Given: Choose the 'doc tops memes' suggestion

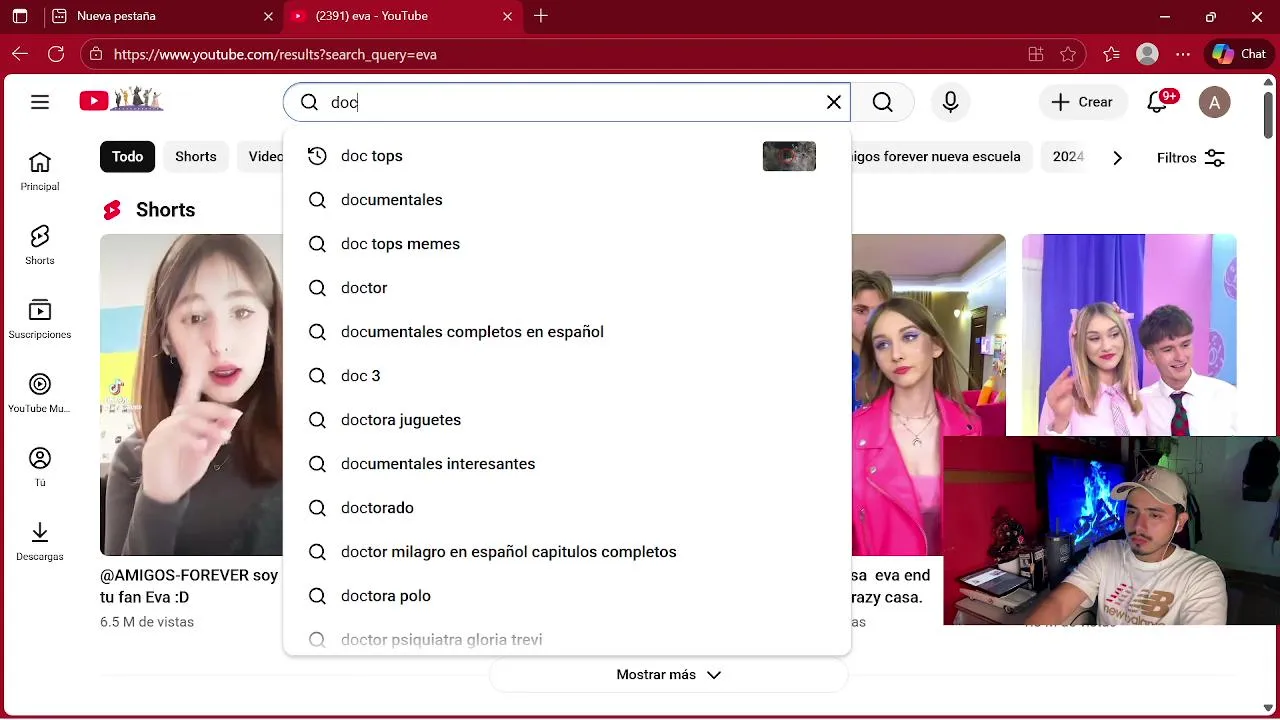Looking at the screenshot, I should 567,244.
